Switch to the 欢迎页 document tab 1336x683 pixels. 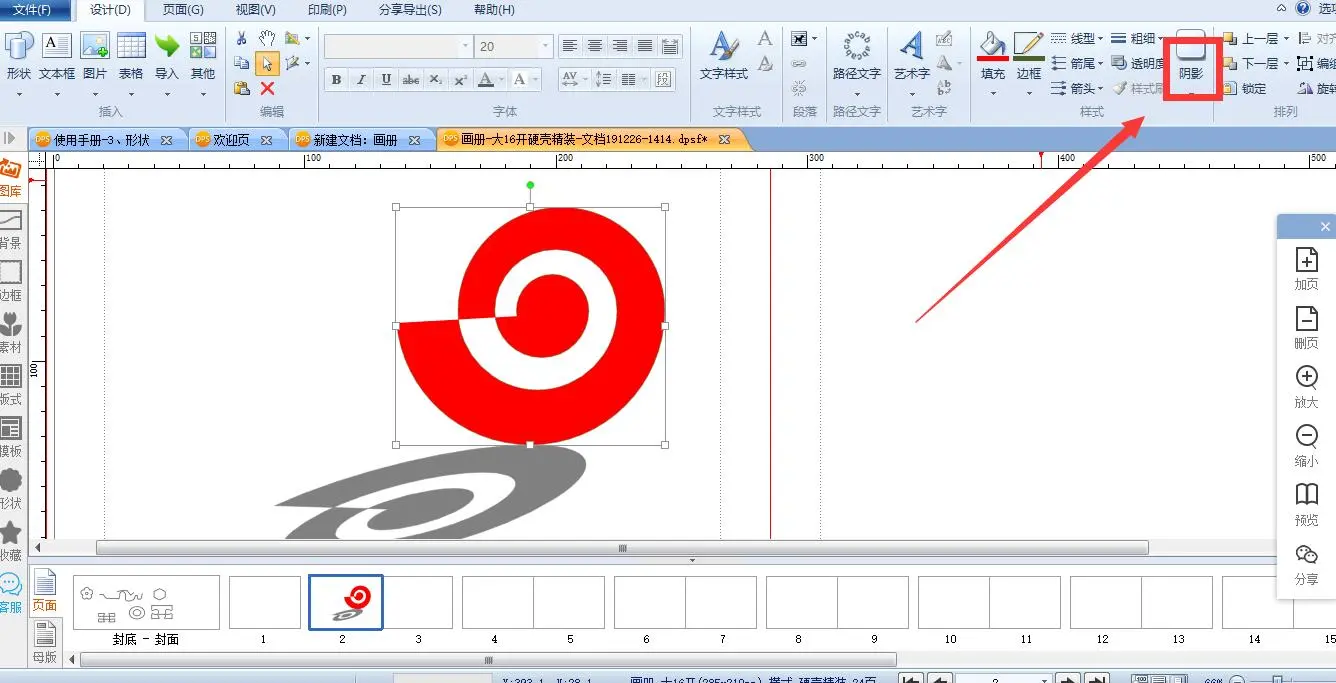click(231, 140)
